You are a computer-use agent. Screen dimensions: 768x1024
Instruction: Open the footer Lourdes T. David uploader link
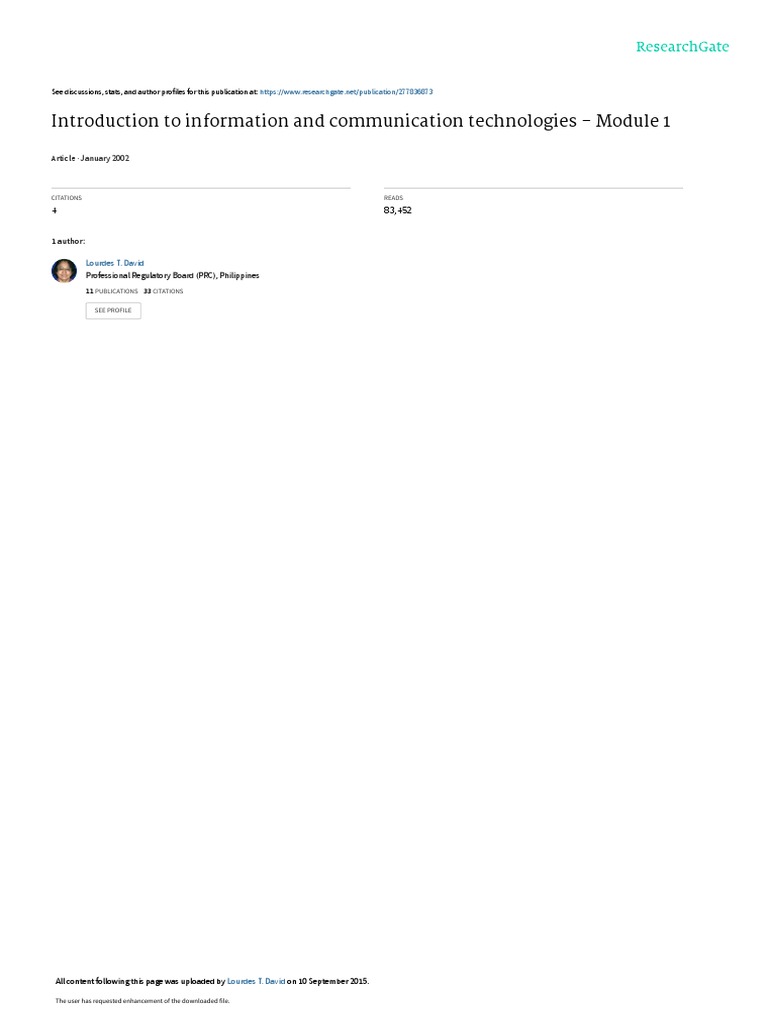pos(256,981)
